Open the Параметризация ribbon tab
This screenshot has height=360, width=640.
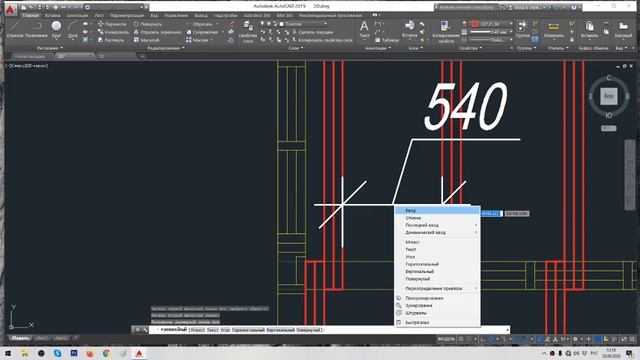coord(127,16)
